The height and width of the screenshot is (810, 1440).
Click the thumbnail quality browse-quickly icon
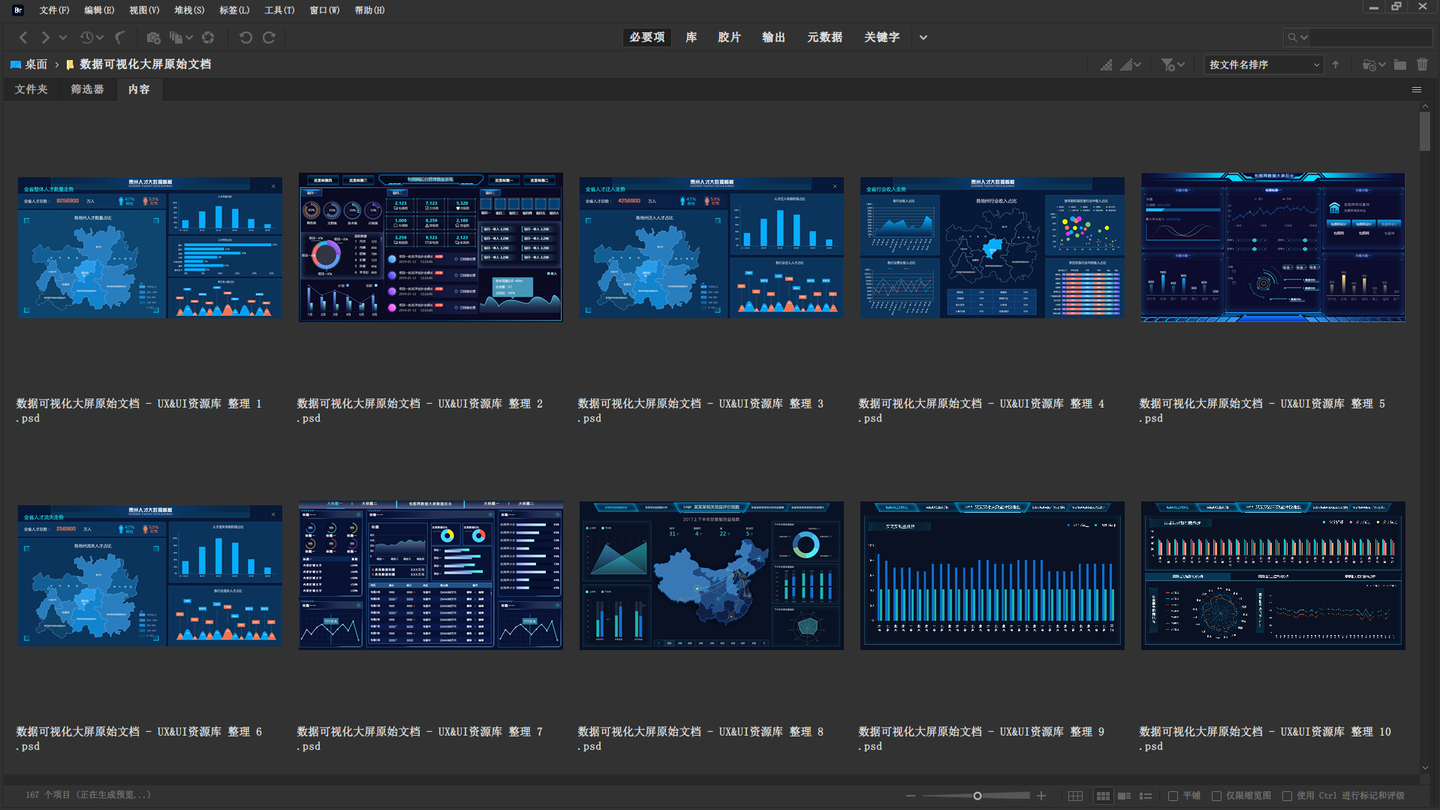pyautogui.click(x=1106, y=64)
